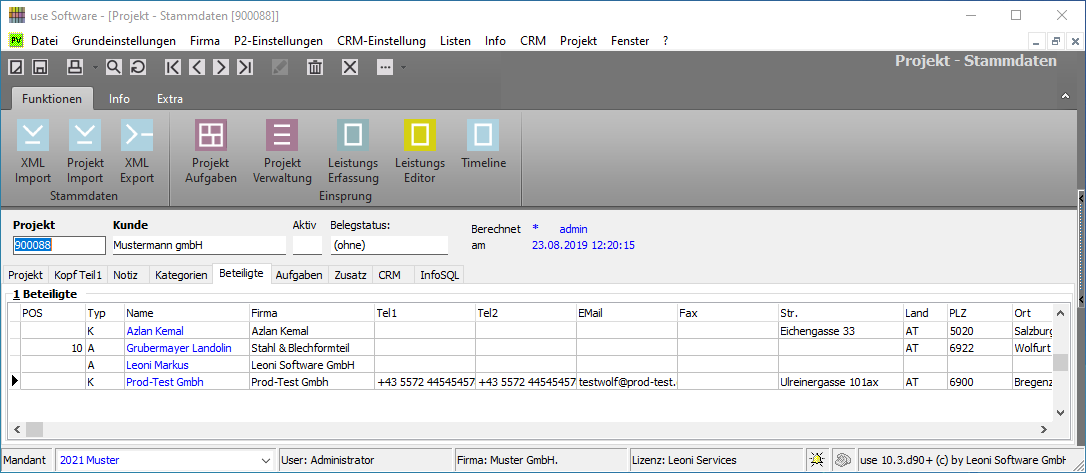The width and height of the screenshot is (1086, 473).
Task: Delete record using trash can icon
Action: click(315, 67)
